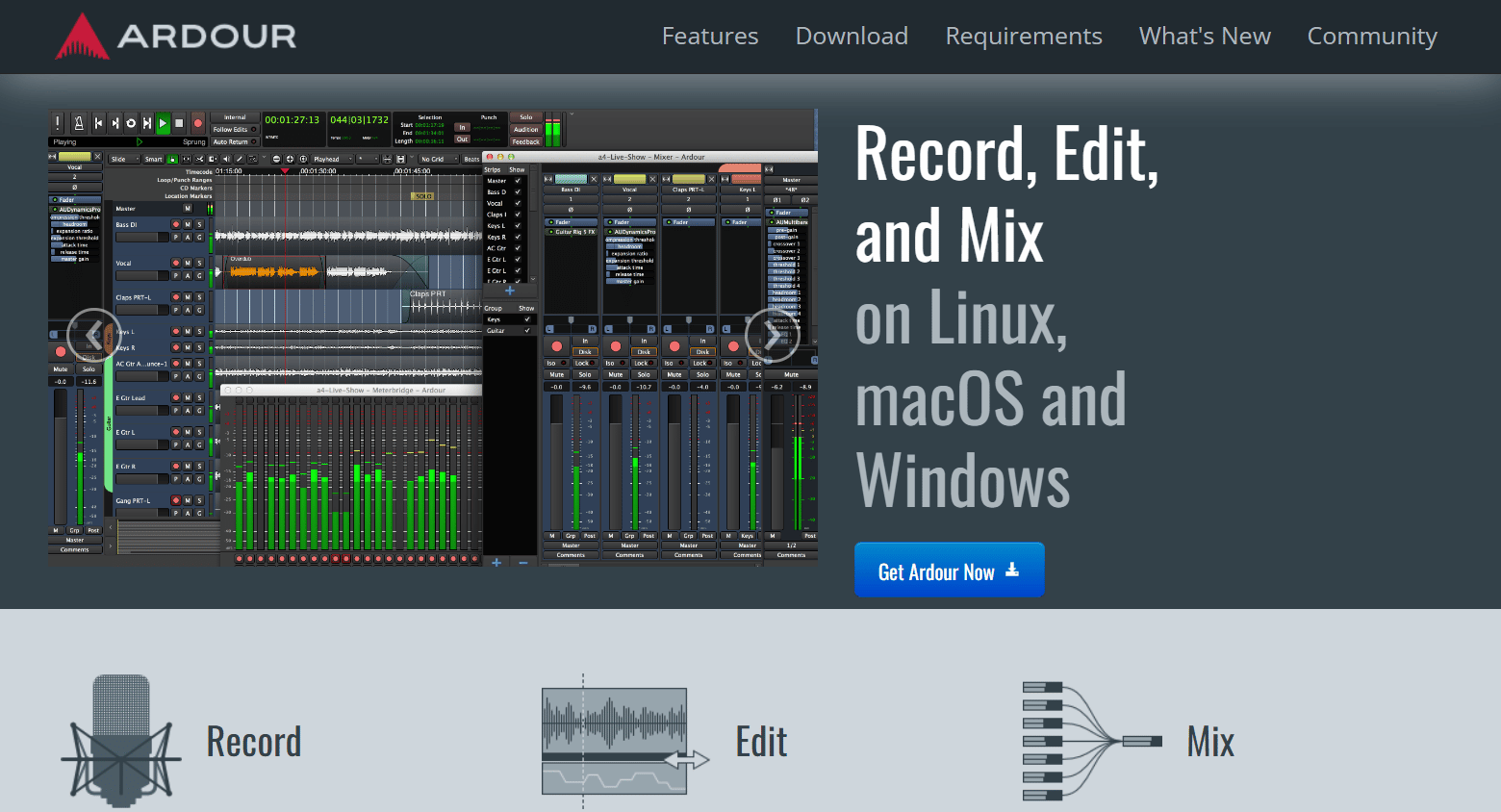Toggle the metronome icon in the transport

tap(79, 123)
